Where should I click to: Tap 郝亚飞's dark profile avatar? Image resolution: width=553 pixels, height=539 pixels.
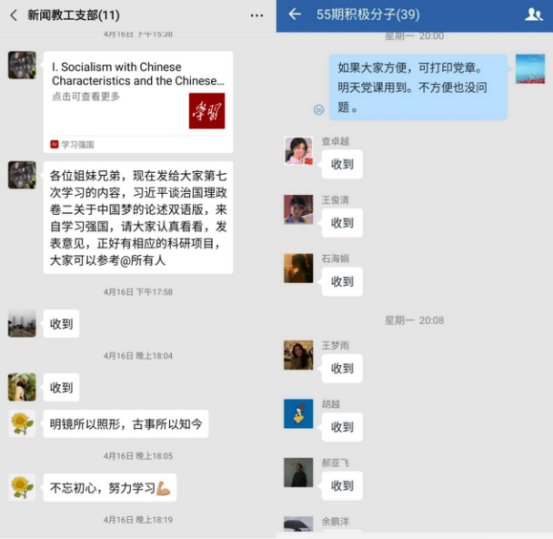click(298, 472)
